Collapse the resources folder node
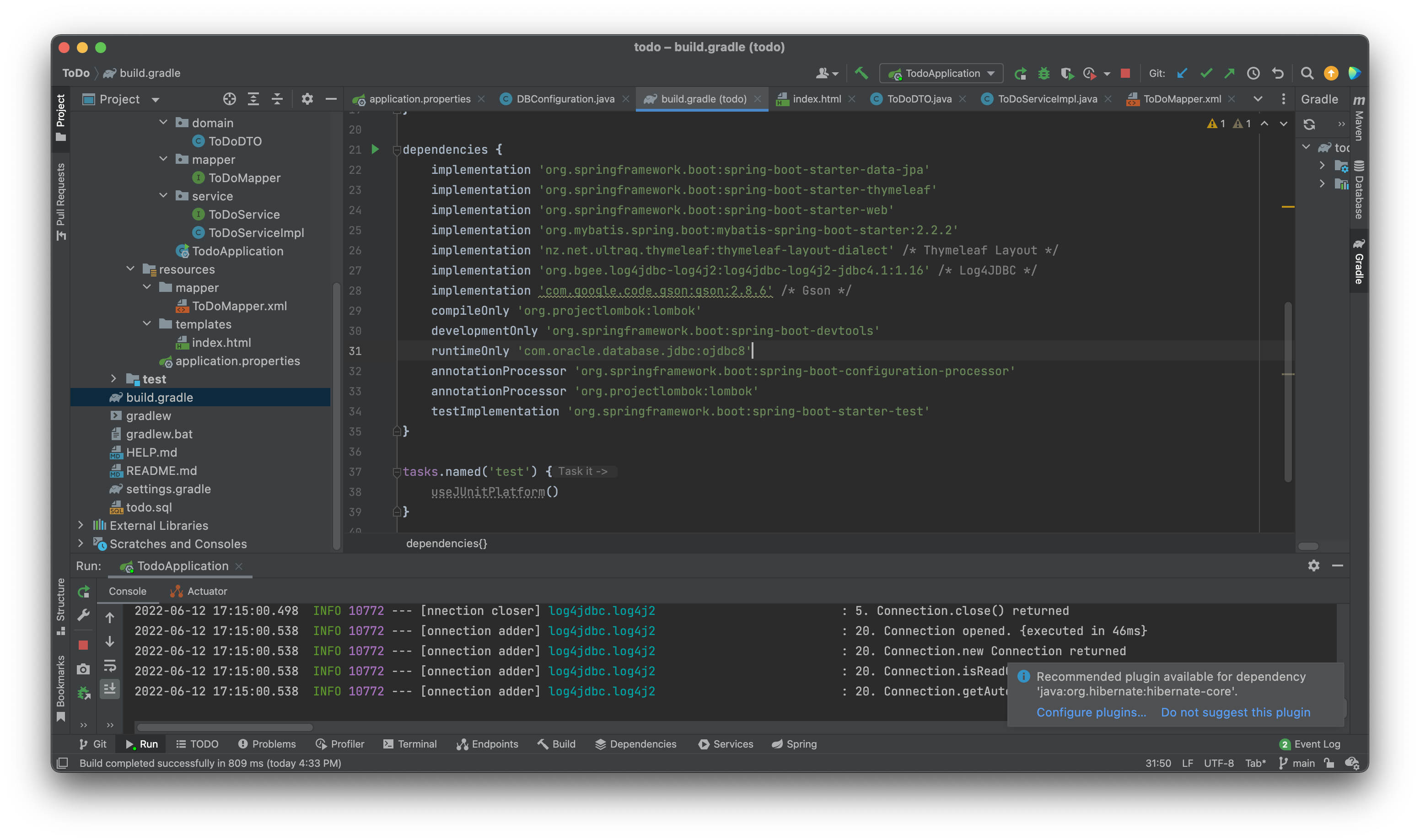Screen dimensions: 1420x840 click(x=131, y=269)
